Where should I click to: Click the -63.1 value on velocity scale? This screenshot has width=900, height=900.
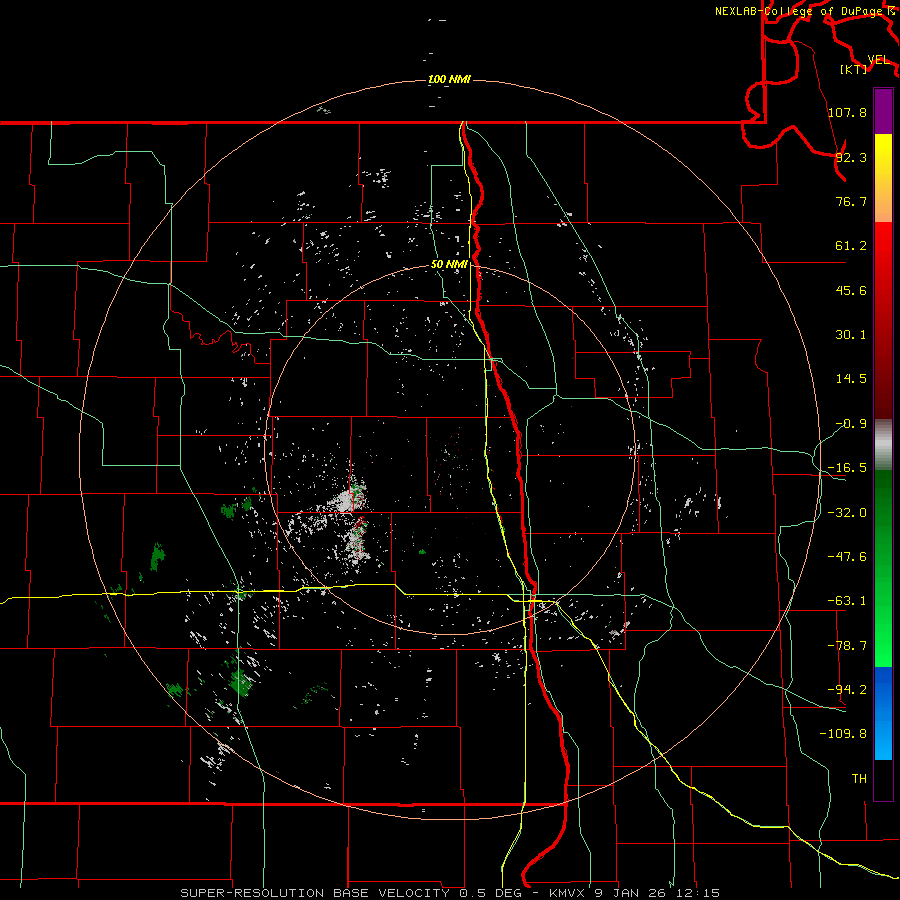[847, 601]
